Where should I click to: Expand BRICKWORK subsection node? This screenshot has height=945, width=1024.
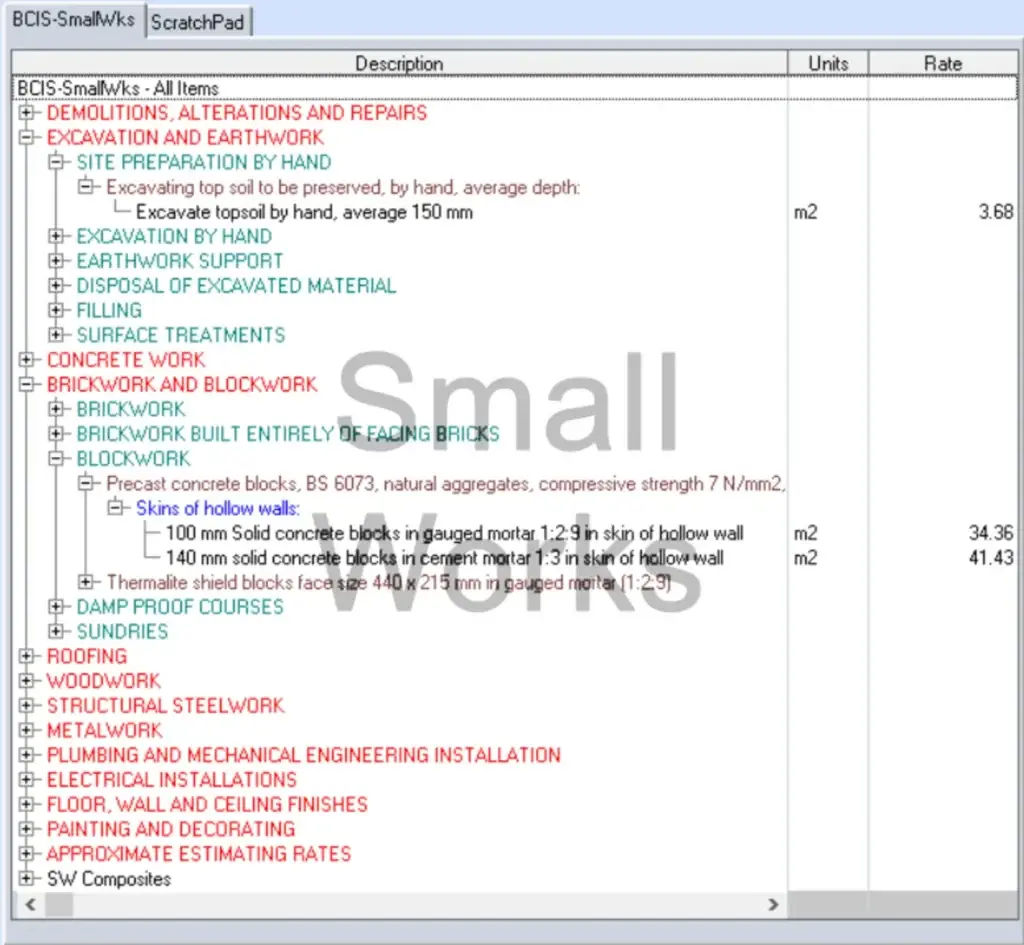point(56,409)
